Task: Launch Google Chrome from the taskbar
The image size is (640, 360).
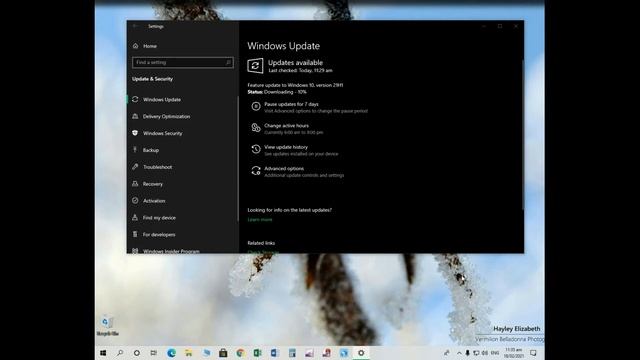Action: click(240, 353)
